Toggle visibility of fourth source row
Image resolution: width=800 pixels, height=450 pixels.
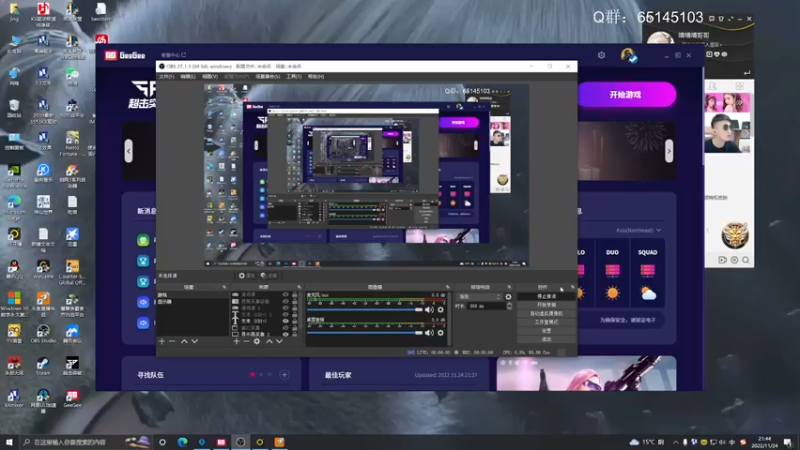click(286, 314)
